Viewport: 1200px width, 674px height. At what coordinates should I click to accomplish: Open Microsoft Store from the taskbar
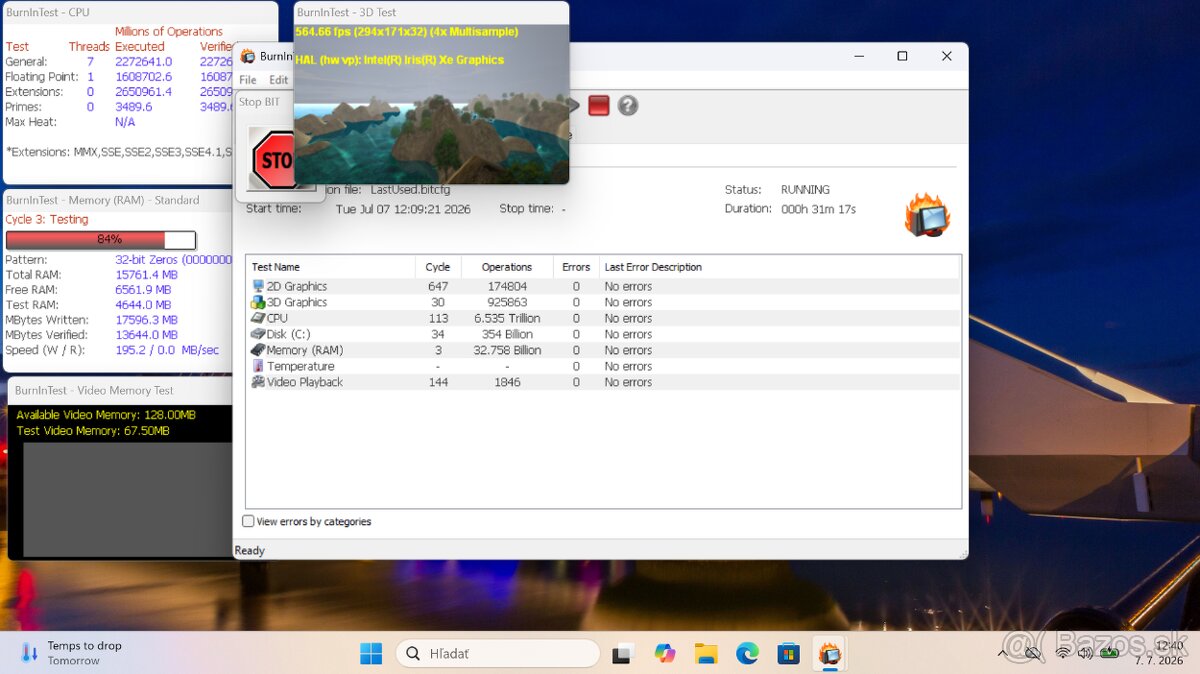[788, 654]
